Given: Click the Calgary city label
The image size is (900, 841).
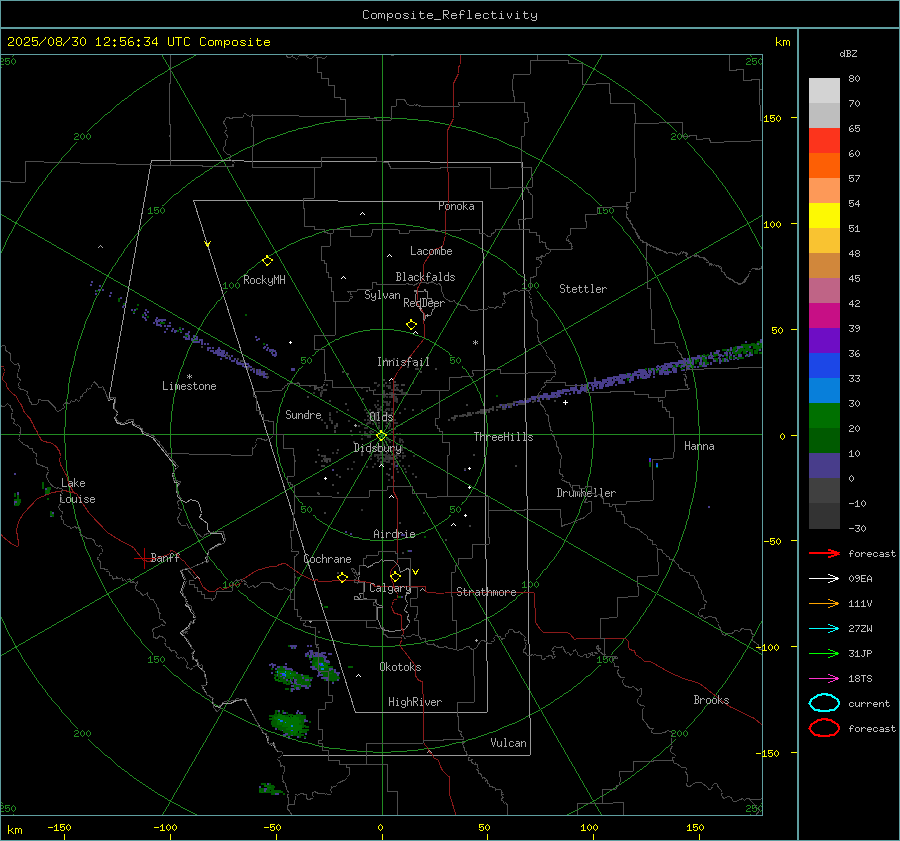Looking at the screenshot, I should tap(390, 588).
